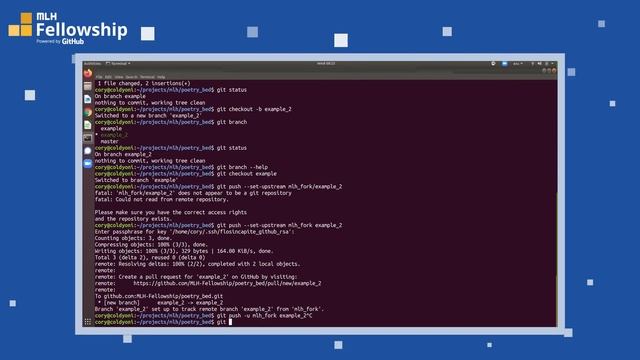Screen dimensions: 640x360
Task: Open Firefox from the Ubuntu dock
Action: point(88,74)
